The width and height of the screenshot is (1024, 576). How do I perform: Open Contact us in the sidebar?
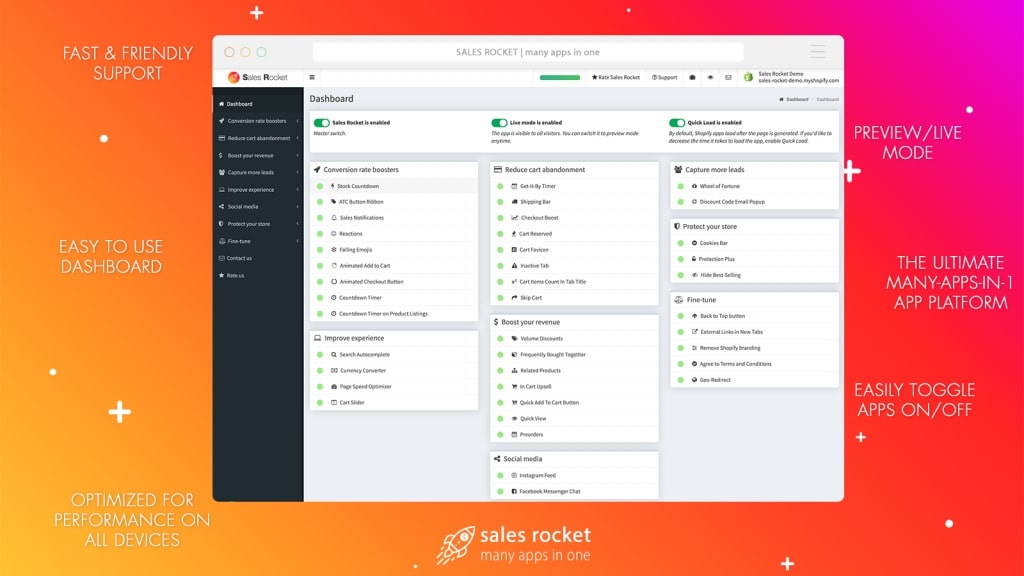[x=258, y=259]
